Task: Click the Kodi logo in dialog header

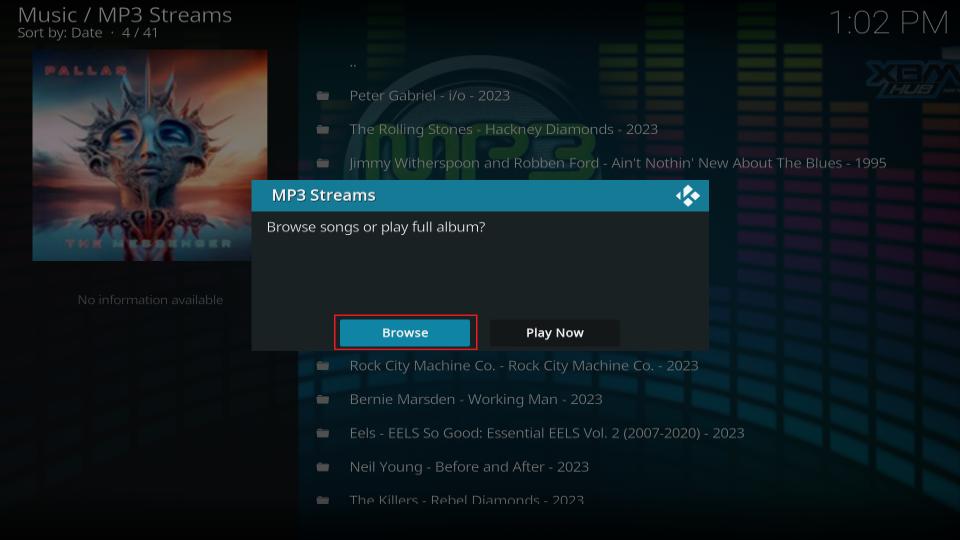Action: 688,196
